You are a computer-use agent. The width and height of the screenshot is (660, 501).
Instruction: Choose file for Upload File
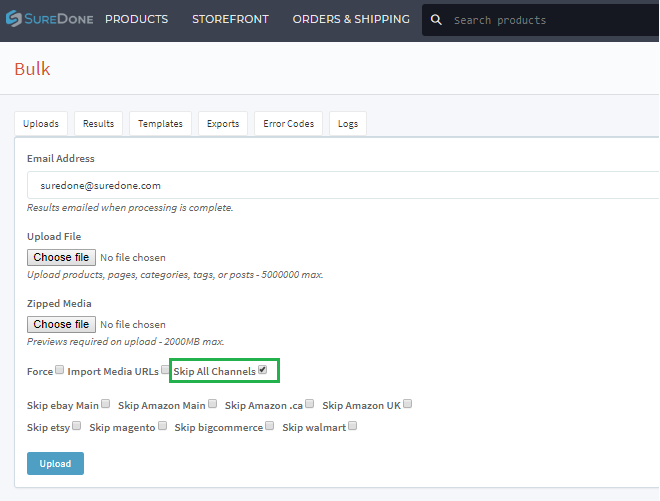61,257
